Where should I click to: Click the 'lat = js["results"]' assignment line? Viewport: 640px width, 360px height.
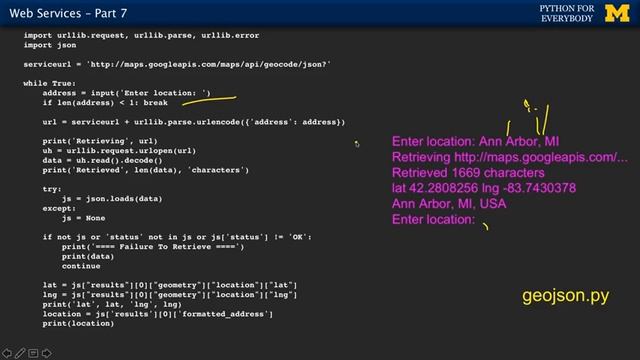click(170, 285)
